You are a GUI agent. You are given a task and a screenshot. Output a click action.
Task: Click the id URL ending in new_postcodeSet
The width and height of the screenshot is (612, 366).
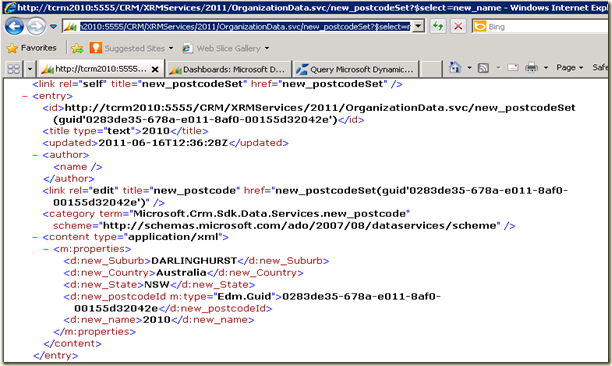point(320,108)
